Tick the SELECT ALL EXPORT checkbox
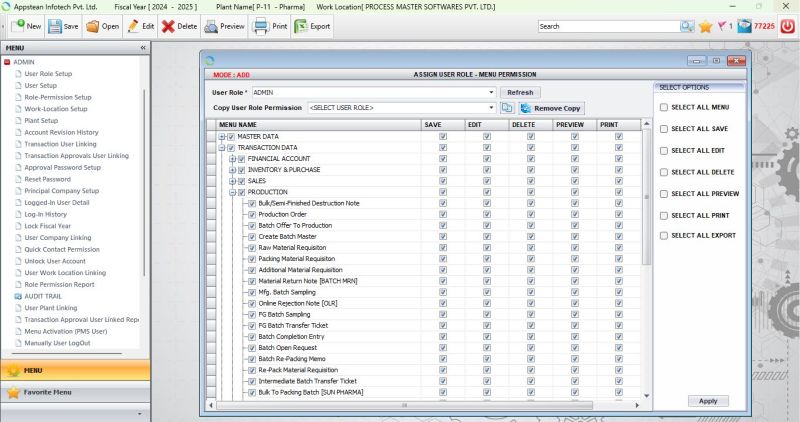 point(664,236)
